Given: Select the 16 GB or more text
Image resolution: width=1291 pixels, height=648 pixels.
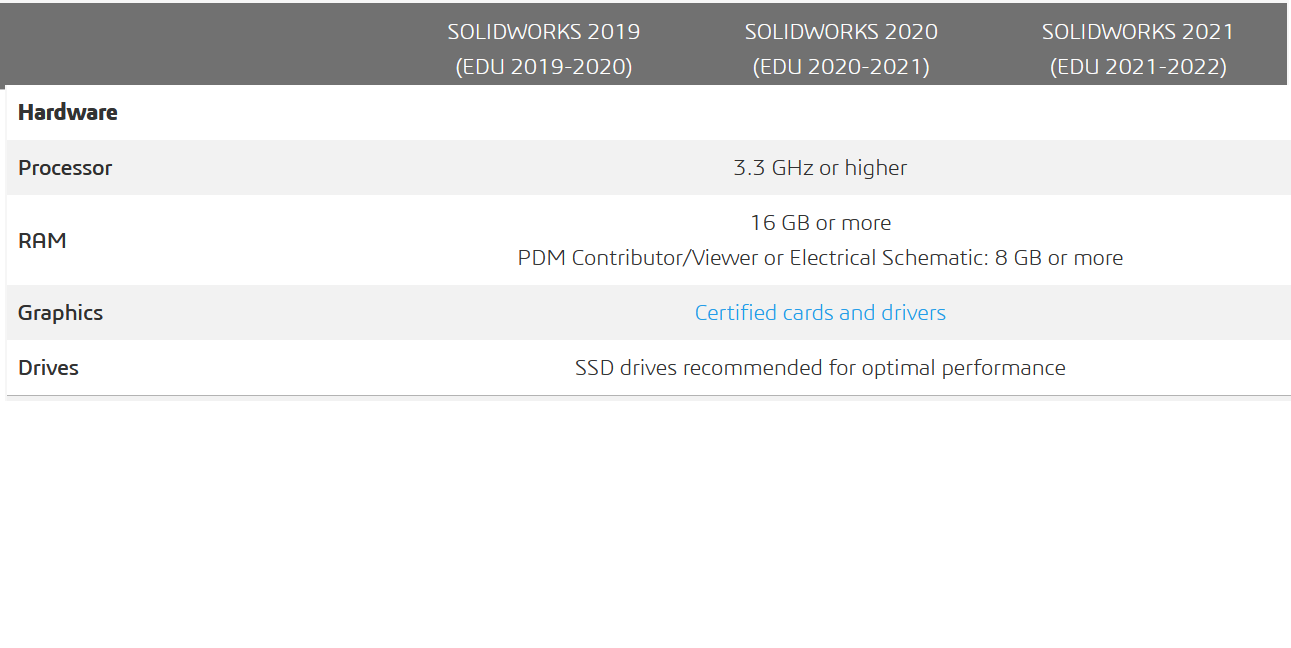Looking at the screenshot, I should coord(820,223).
